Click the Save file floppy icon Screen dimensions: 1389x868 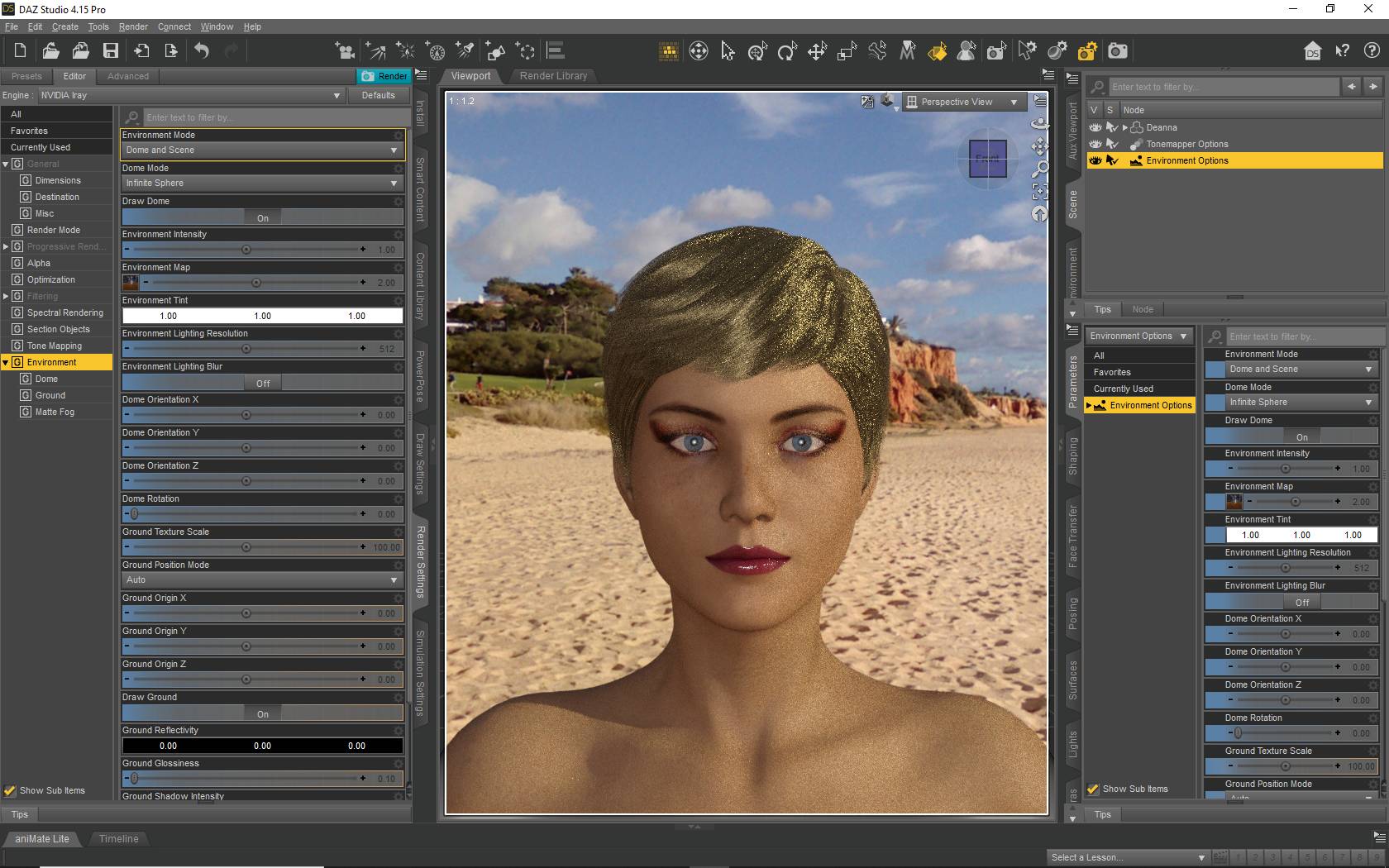(x=110, y=51)
